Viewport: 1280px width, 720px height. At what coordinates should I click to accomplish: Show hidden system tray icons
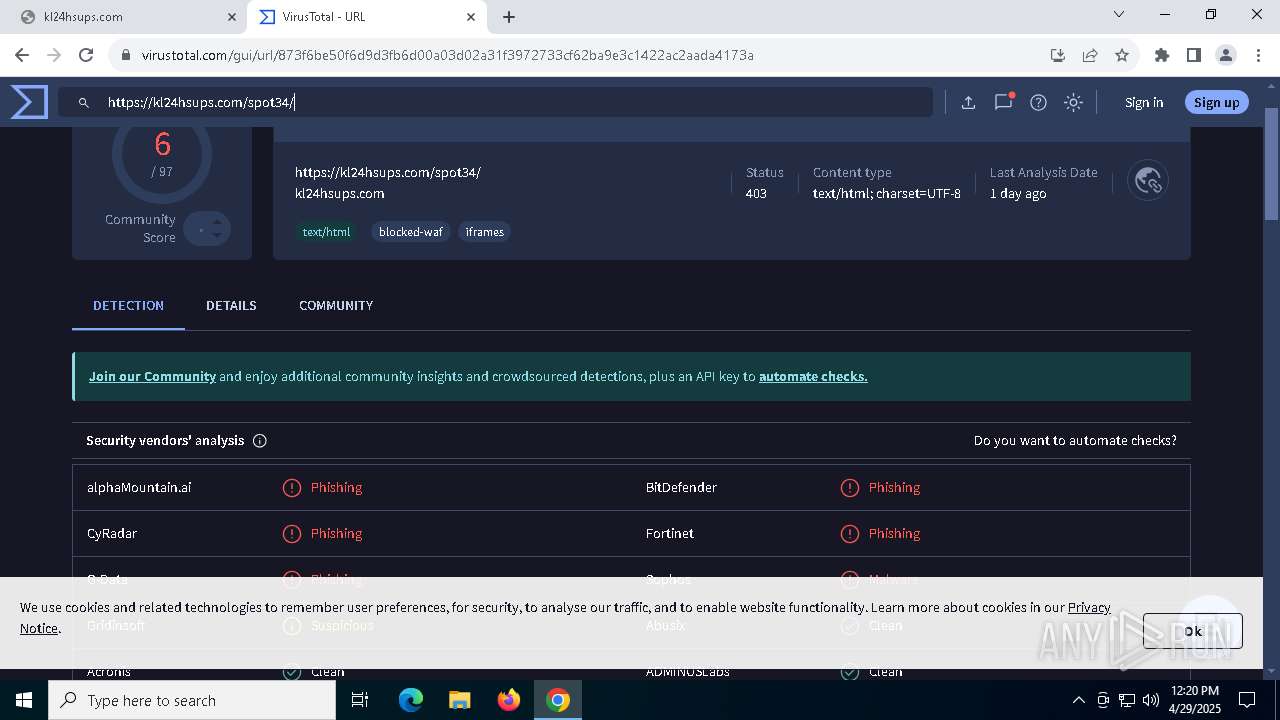click(x=1078, y=700)
